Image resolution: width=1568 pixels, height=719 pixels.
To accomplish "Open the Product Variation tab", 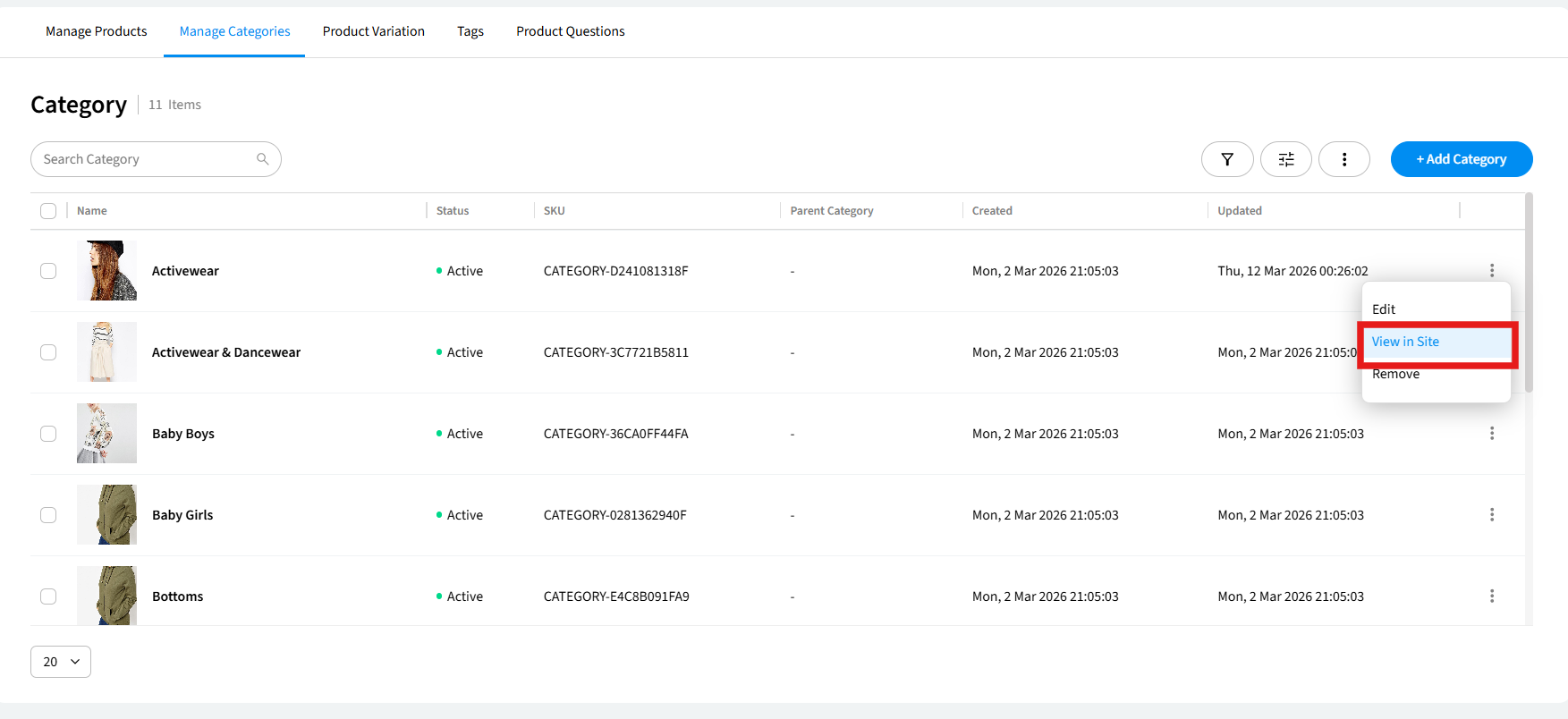I will click(x=373, y=31).
